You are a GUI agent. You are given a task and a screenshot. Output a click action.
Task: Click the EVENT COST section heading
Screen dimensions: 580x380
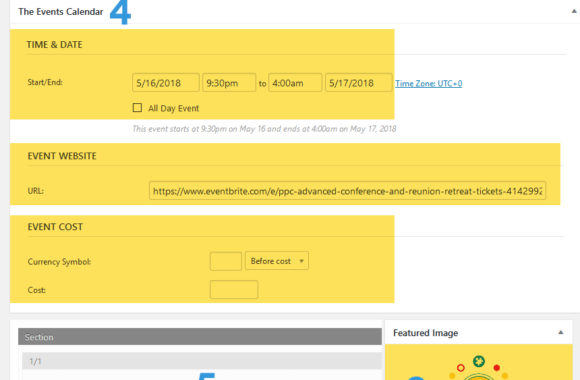[55, 227]
